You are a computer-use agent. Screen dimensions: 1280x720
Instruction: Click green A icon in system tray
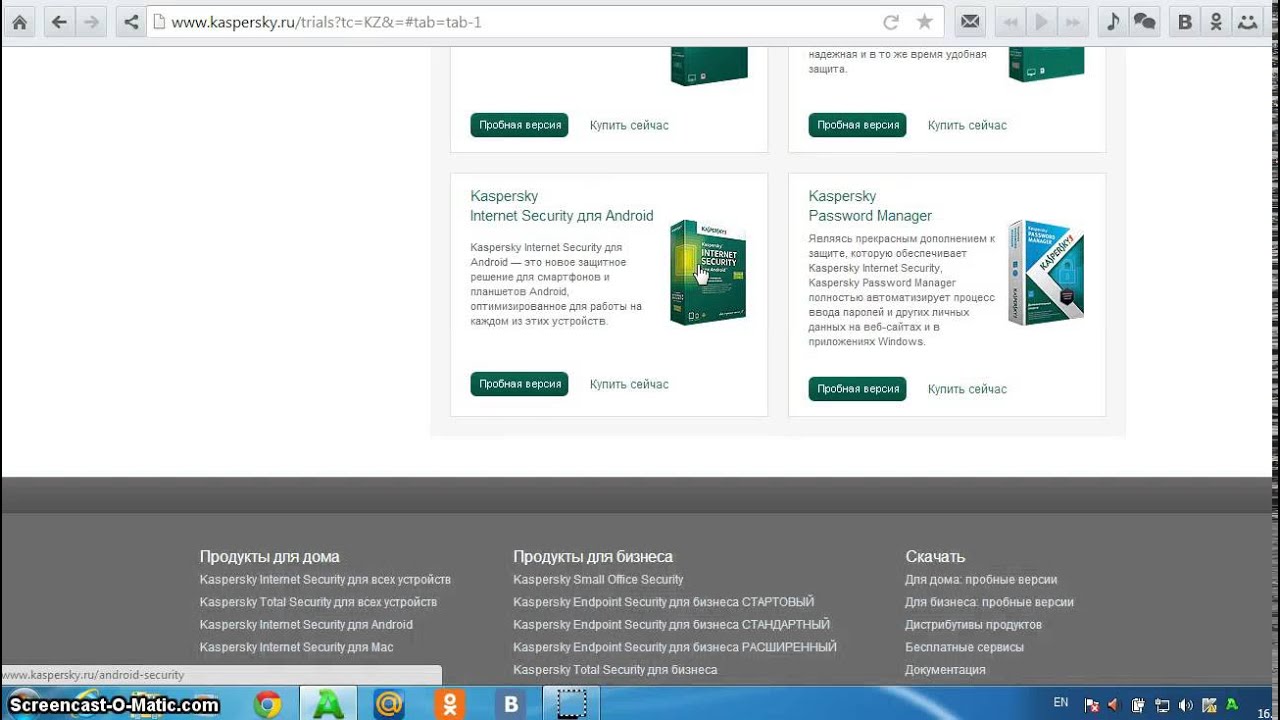click(1232, 704)
